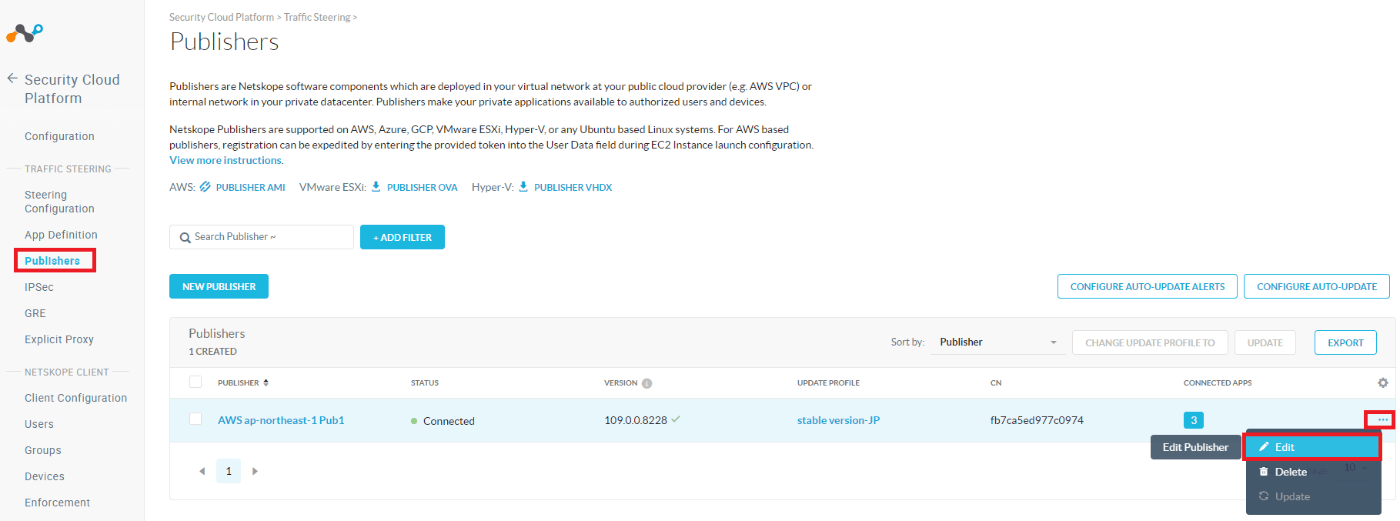The height and width of the screenshot is (521, 1400).
Task: Click the + ADD FILTER button
Action: pos(402,237)
